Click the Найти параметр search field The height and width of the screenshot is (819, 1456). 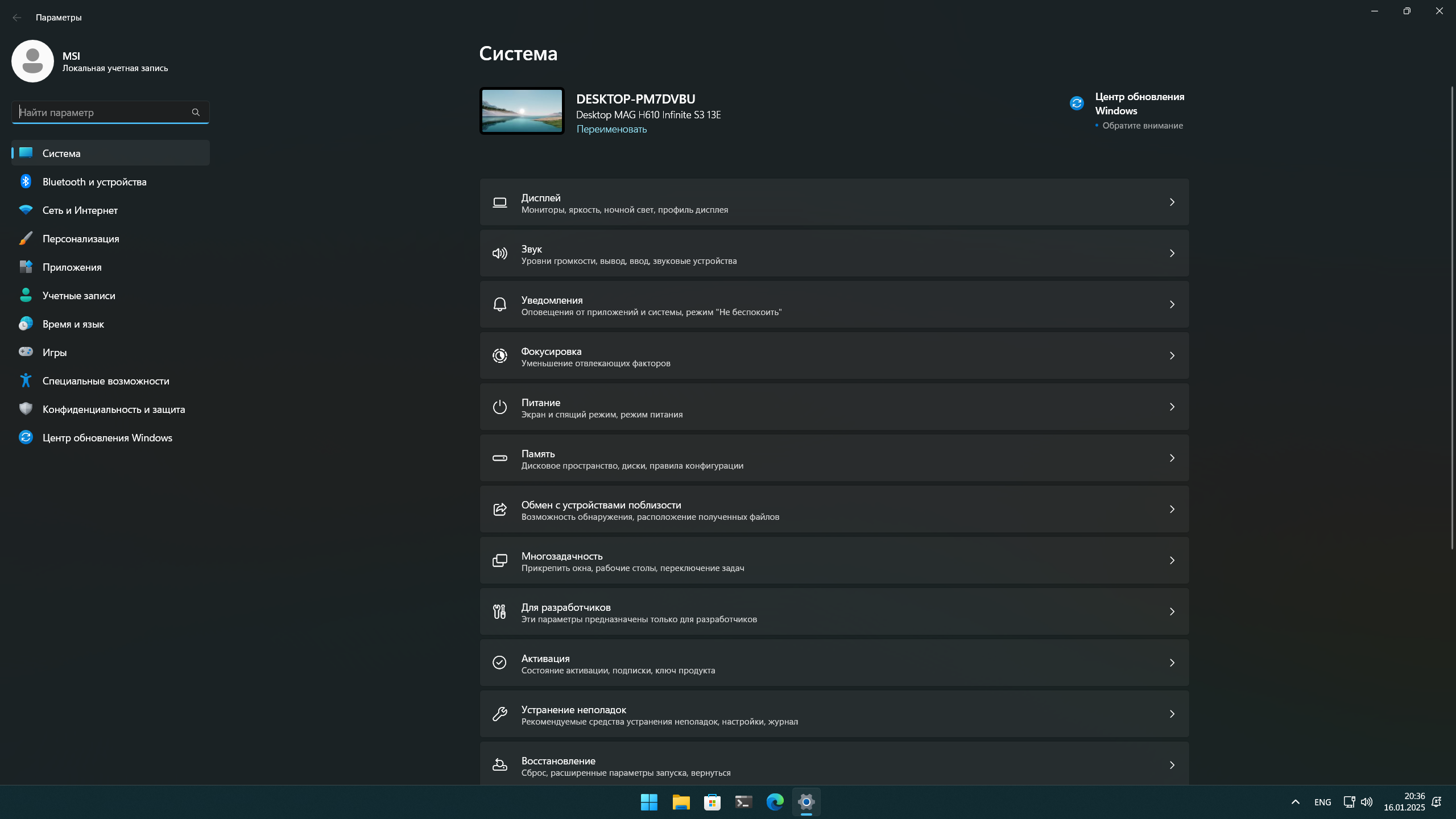tap(110, 113)
